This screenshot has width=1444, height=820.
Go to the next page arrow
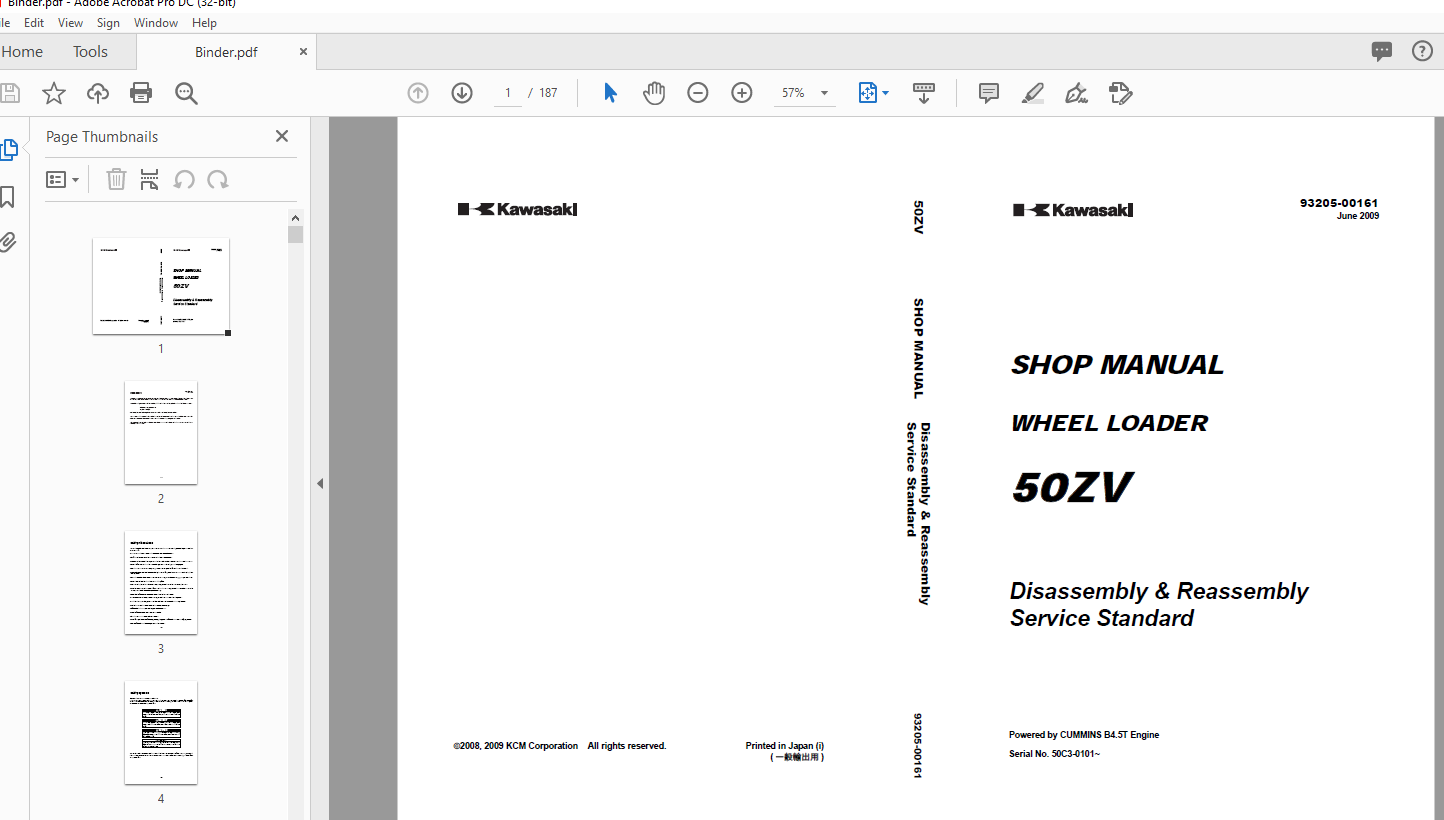coord(462,93)
